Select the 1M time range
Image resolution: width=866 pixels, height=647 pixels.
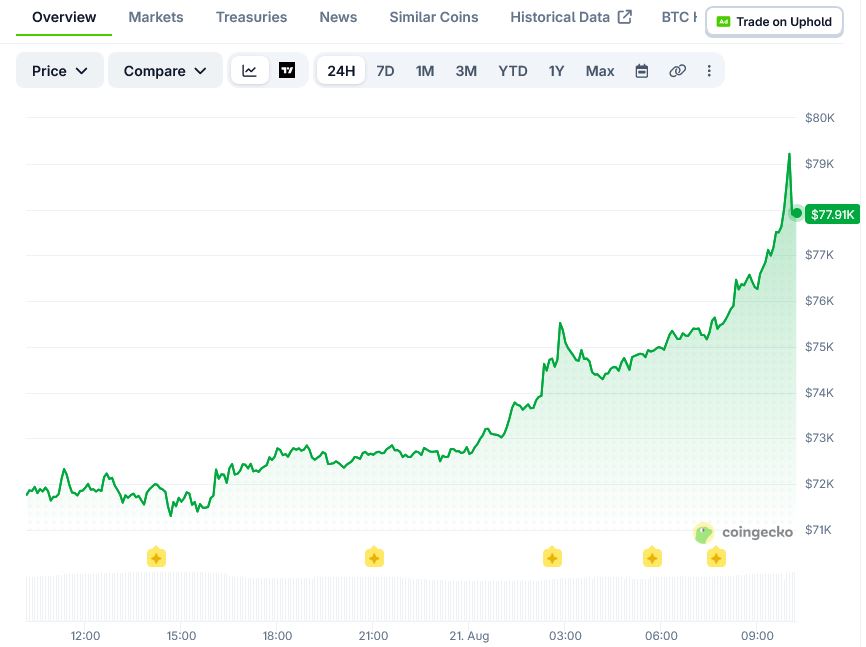[x=425, y=71]
